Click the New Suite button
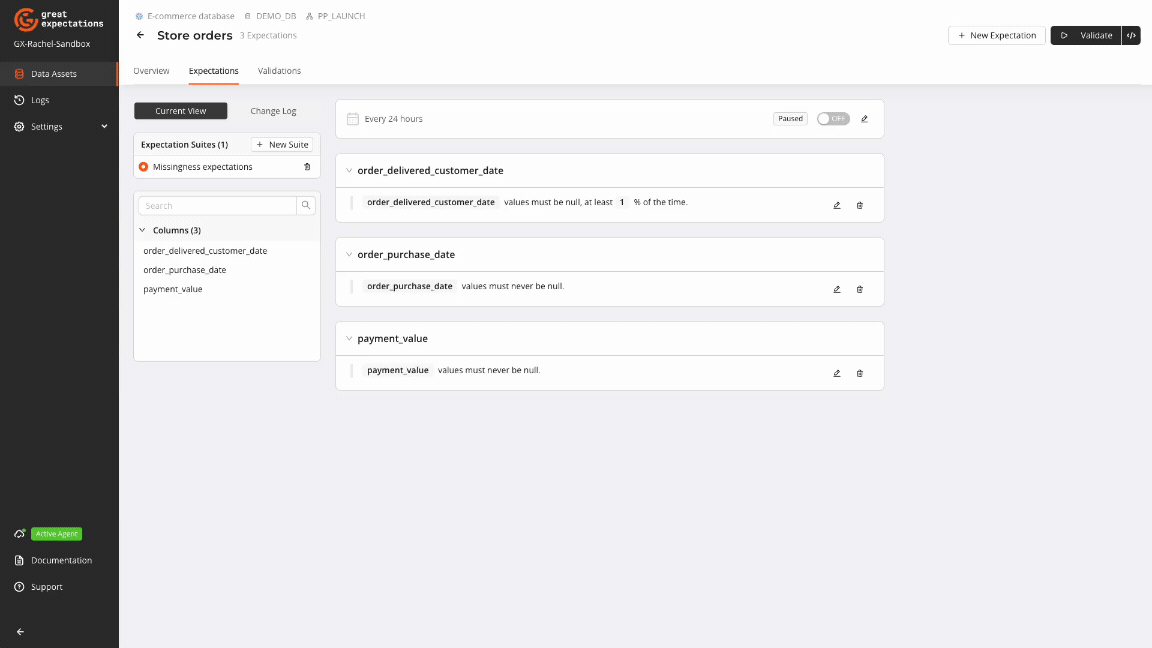This screenshot has width=1152, height=648. [x=281, y=144]
